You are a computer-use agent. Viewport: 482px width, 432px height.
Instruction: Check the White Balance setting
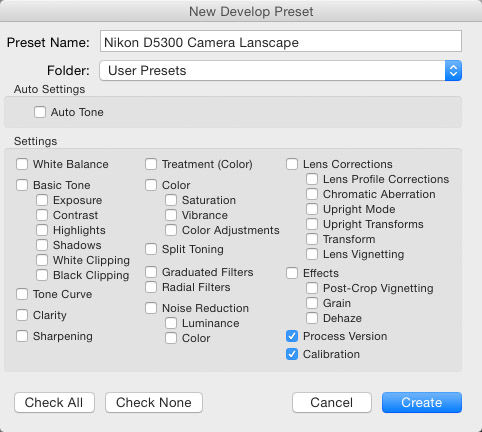pos(22,164)
